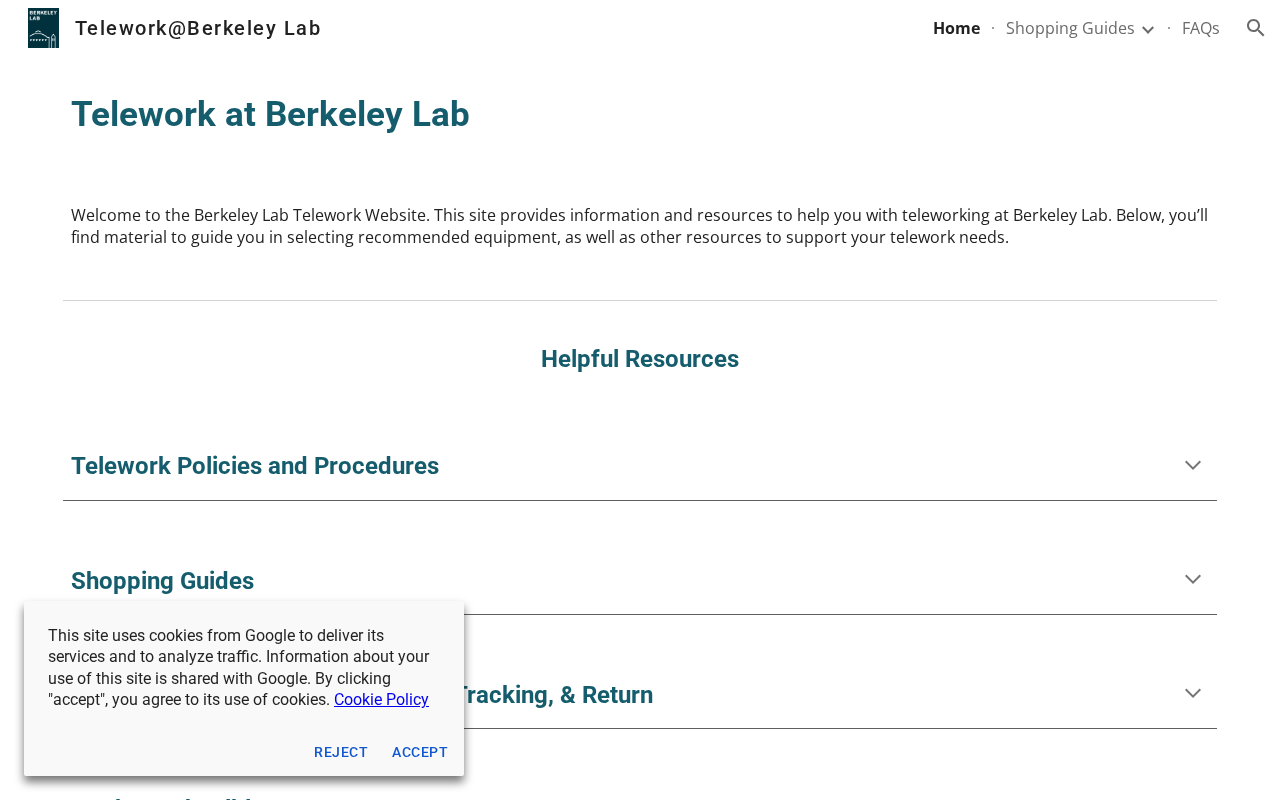Screen dimensions: 1280x800
Task: Click the Telework@Berkeley Lab site title
Action: (198, 28)
